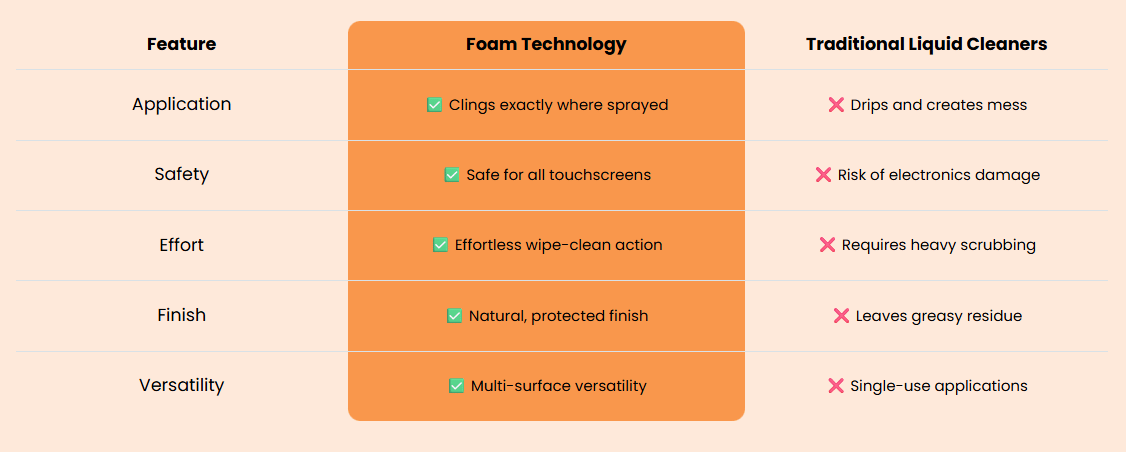Click the Application row label
The height and width of the screenshot is (452, 1126).
point(182,104)
